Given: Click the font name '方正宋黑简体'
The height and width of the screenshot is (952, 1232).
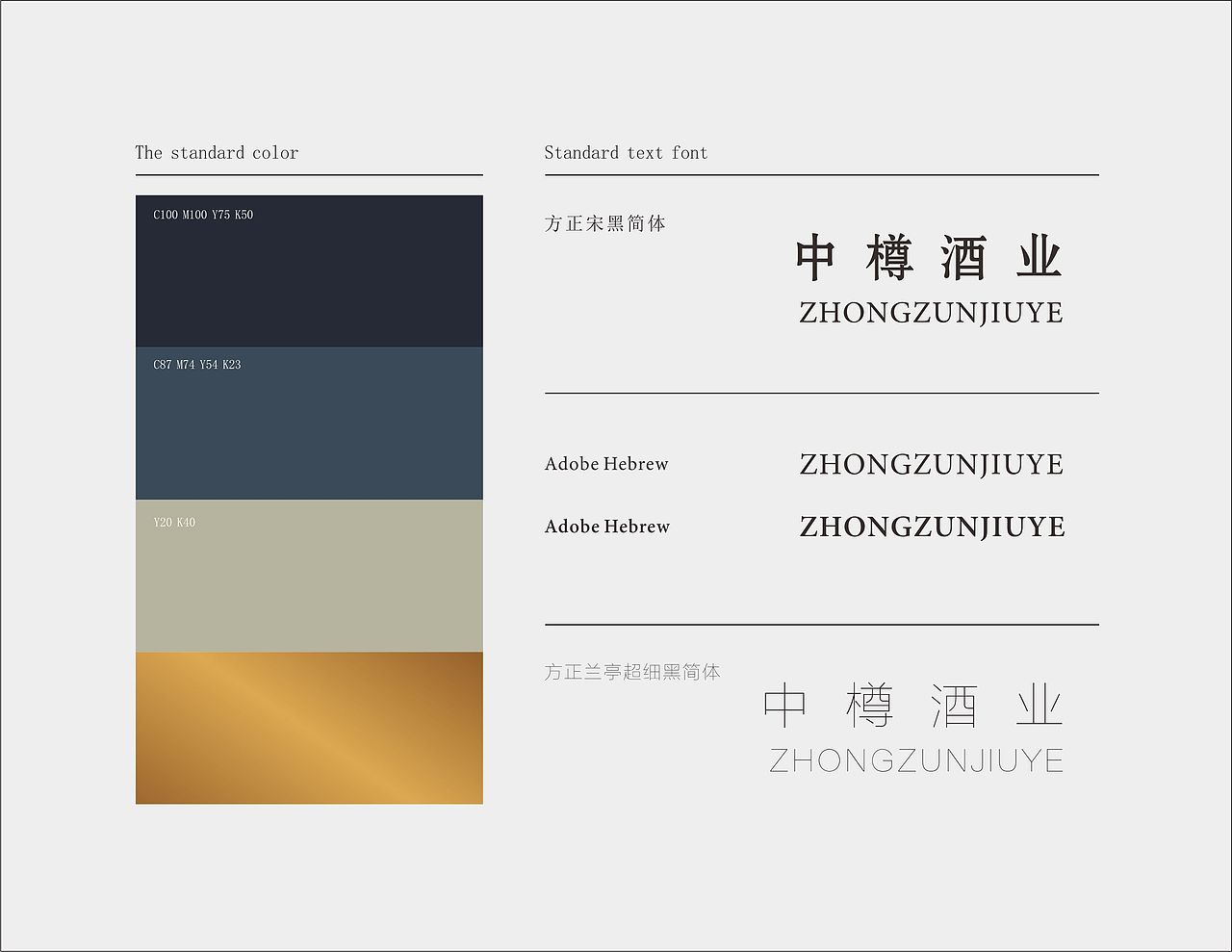Looking at the screenshot, I should coord(605,223).
